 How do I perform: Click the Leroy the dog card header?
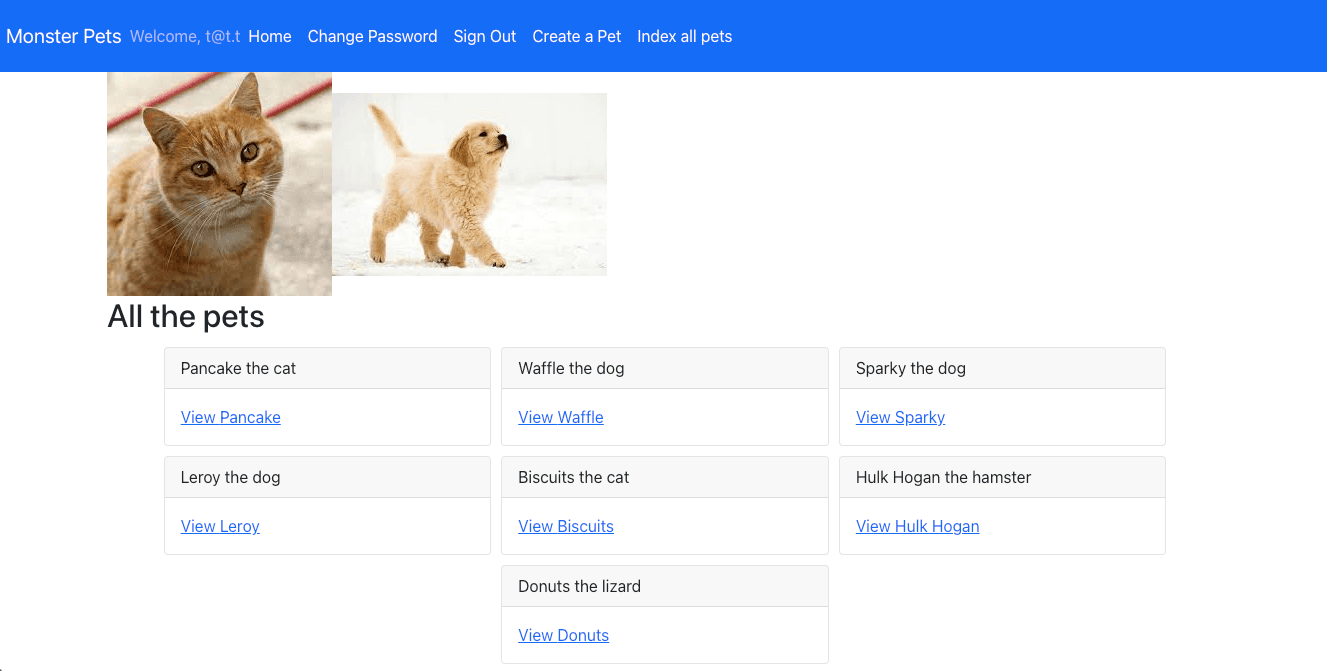[327, 477]
